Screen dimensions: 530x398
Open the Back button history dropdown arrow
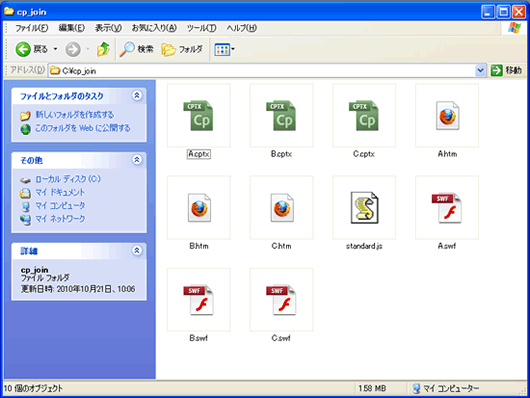pyautogui.click(x=55, y=49)
